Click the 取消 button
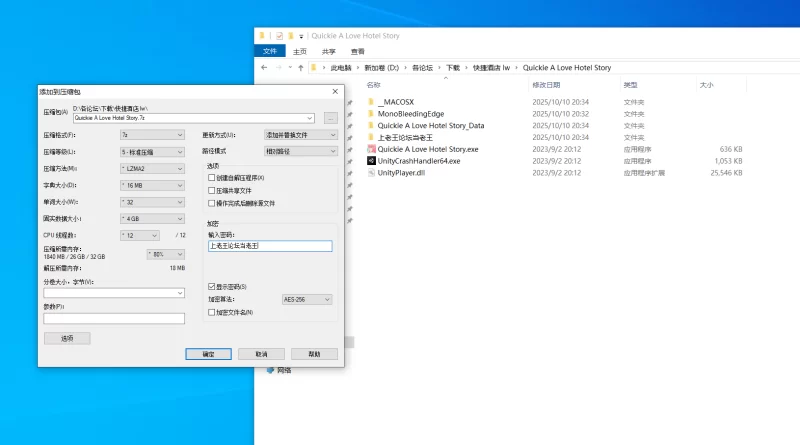This screenshot has height=445, width=800. click(261, 354)
